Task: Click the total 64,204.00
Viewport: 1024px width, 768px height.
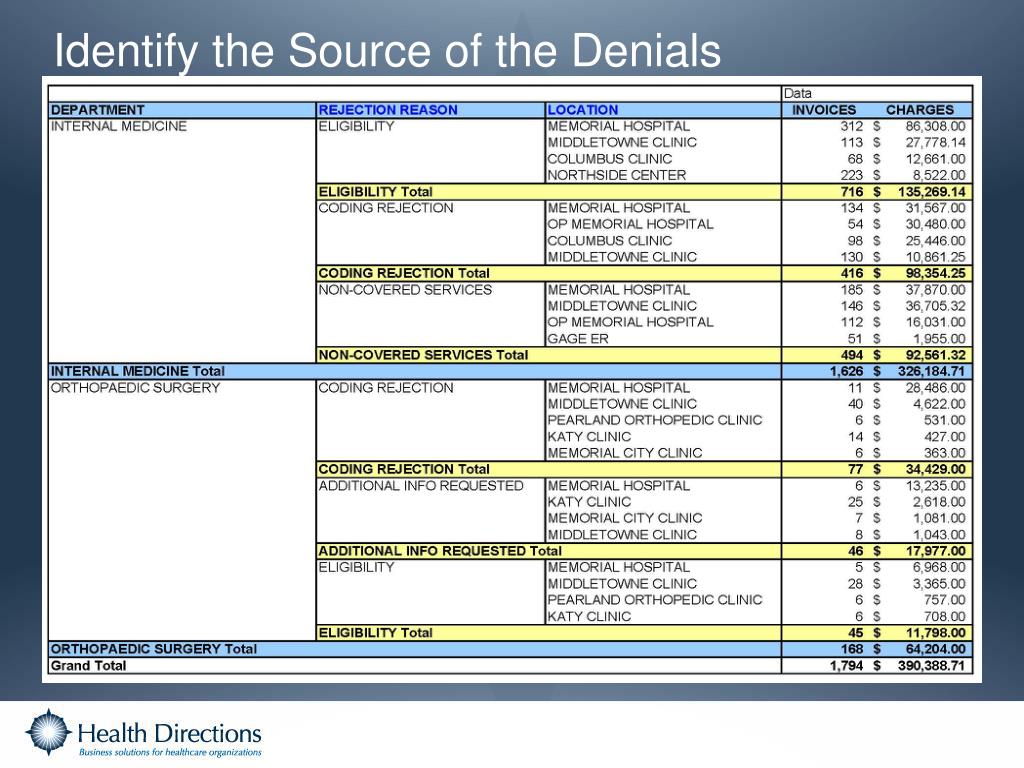Action: click(x=935, y=648)
